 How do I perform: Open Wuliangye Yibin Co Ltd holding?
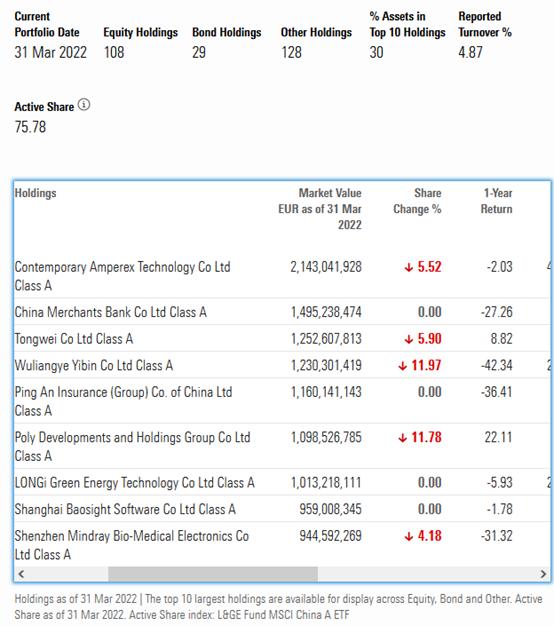pos(93,365)
